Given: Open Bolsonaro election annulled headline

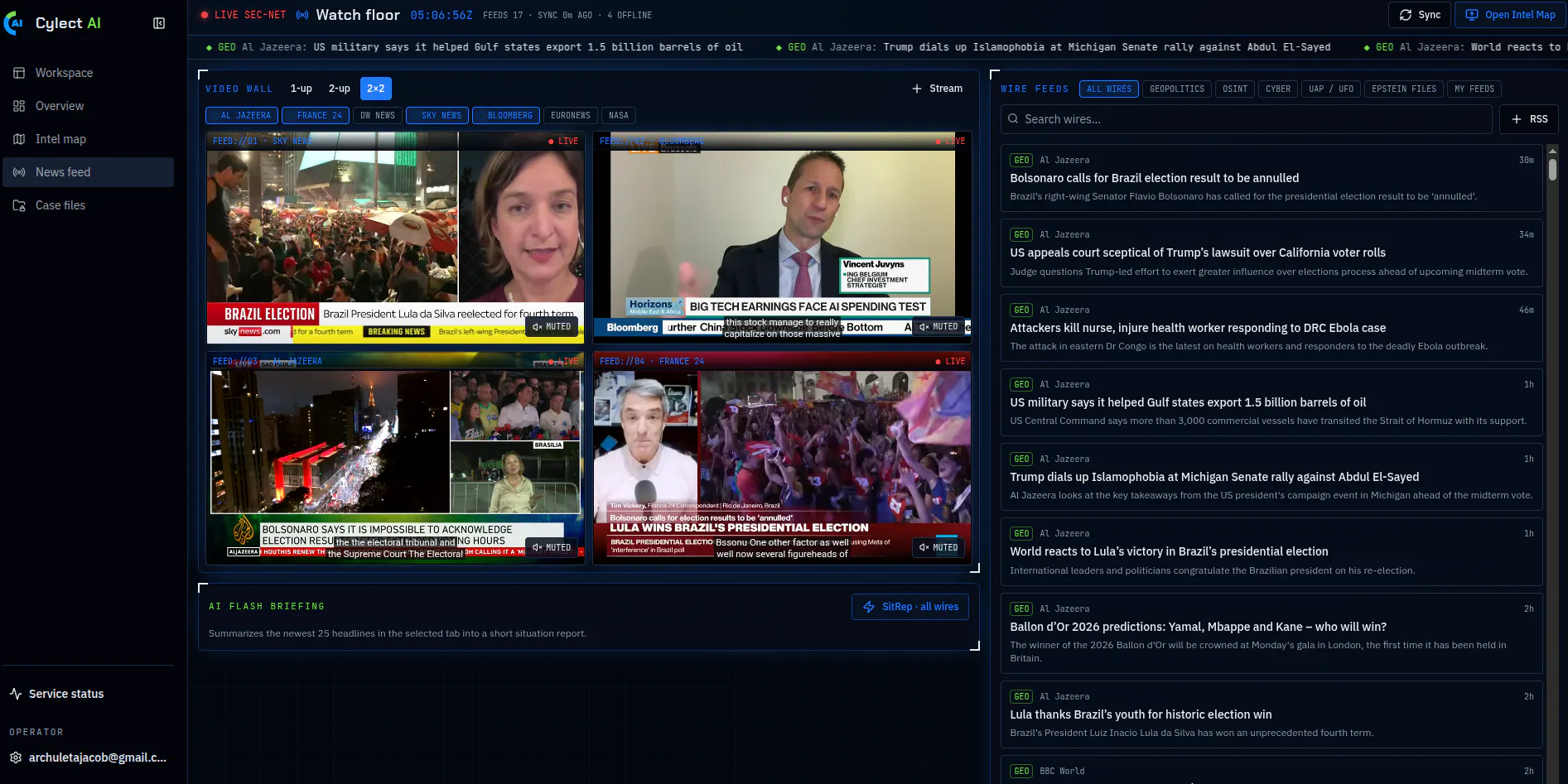Looking at the screenshot, I should coord(1154,178).
